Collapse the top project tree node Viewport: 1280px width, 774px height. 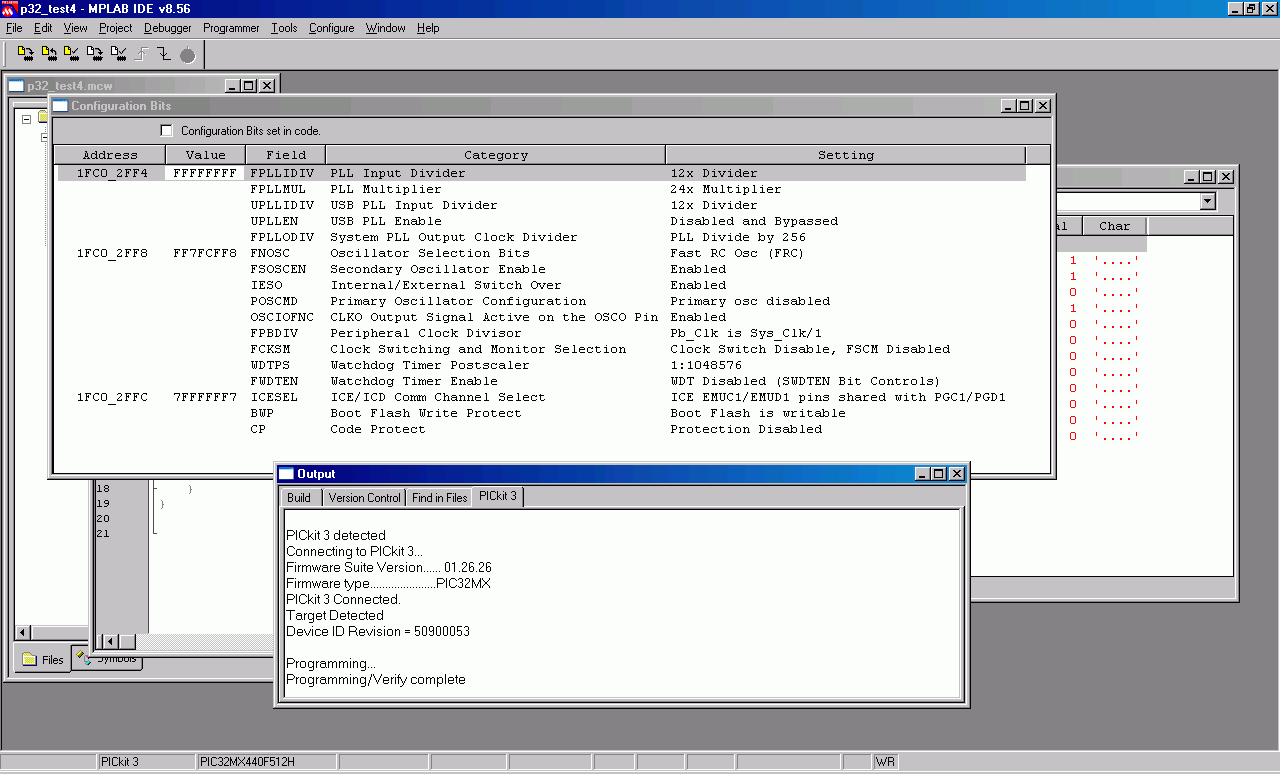[27, 117]
